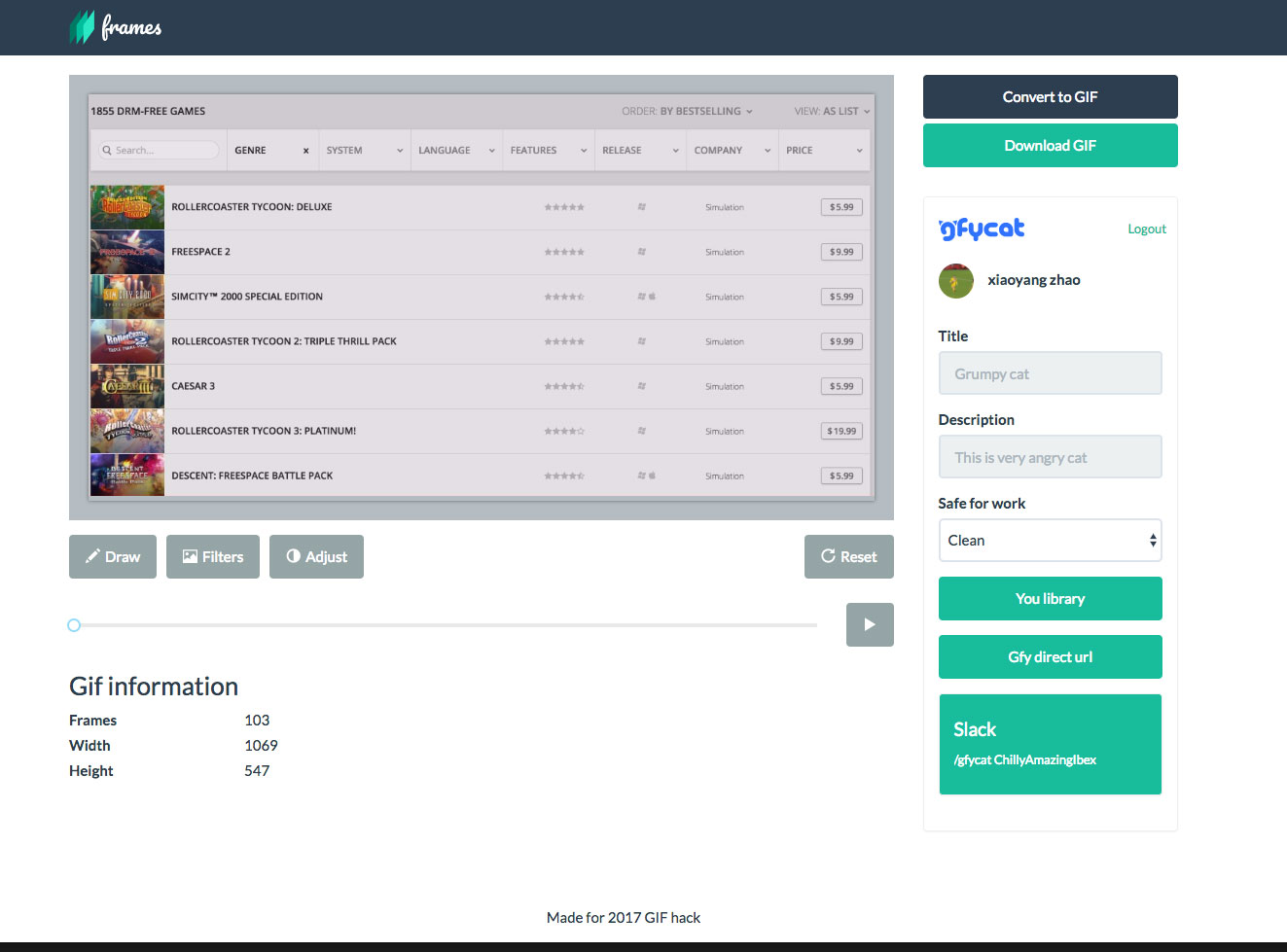Click xiaoyang zhao profile avatar
Image resolution: width=1287 pixels, height=952 pixels.
956,280
